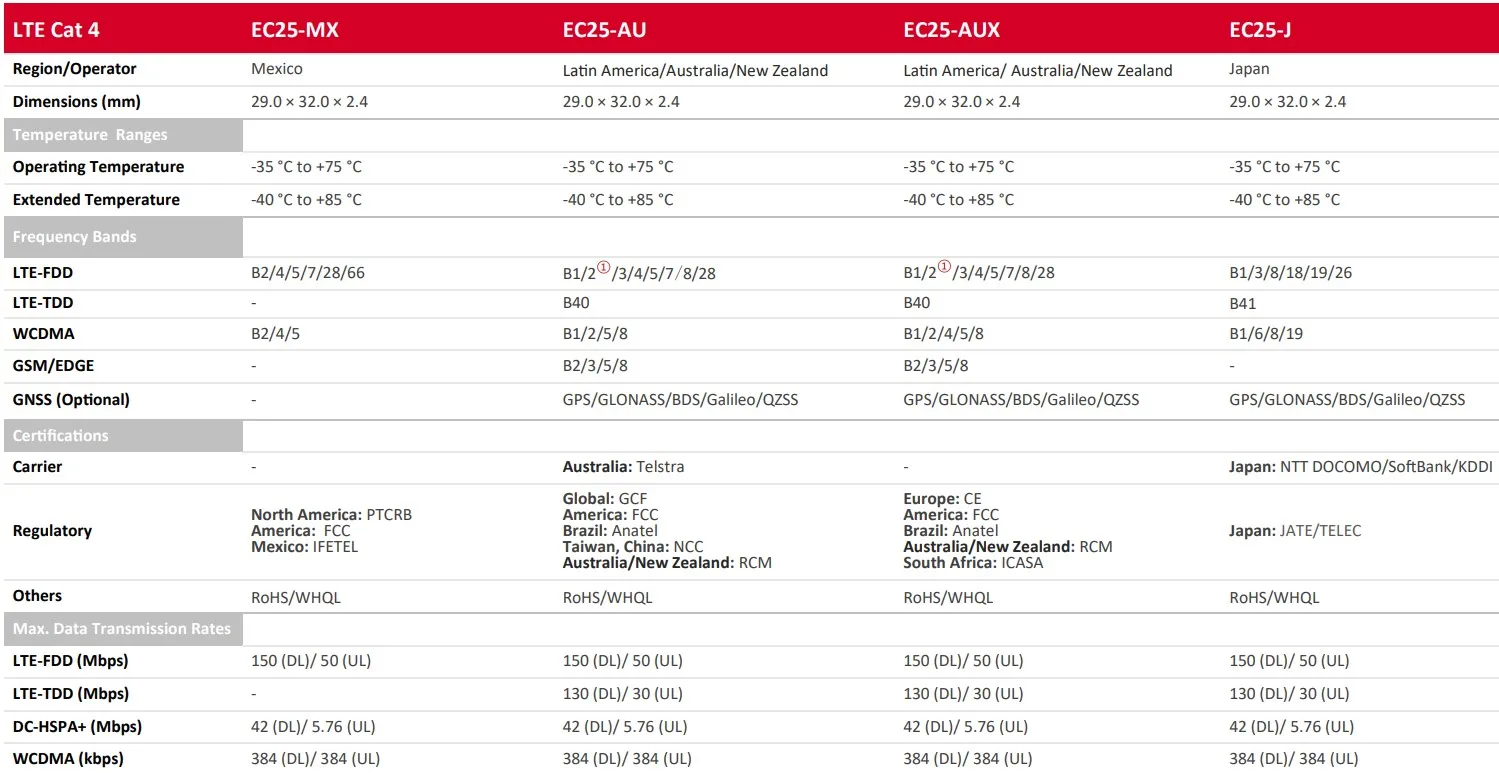Click the Australia: Telstra carrier cell
1499x773 pixels.
[623, 467]
